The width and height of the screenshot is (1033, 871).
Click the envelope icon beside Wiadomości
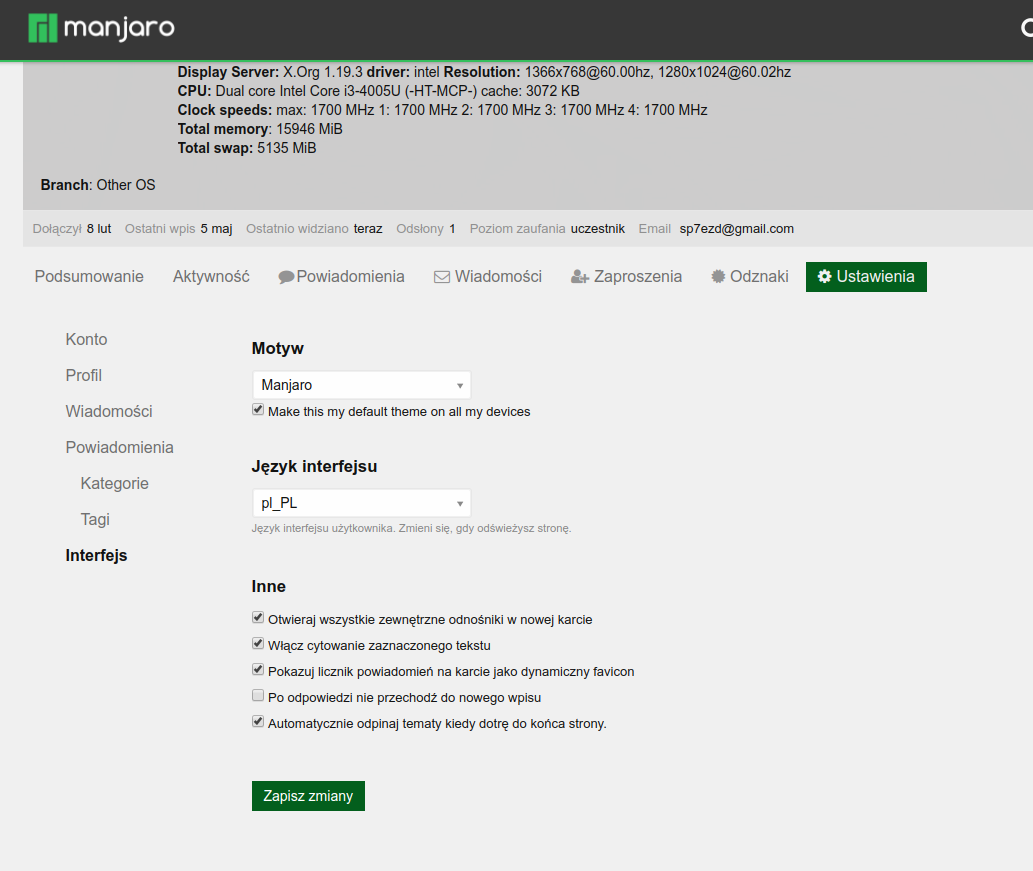(441, 277)
